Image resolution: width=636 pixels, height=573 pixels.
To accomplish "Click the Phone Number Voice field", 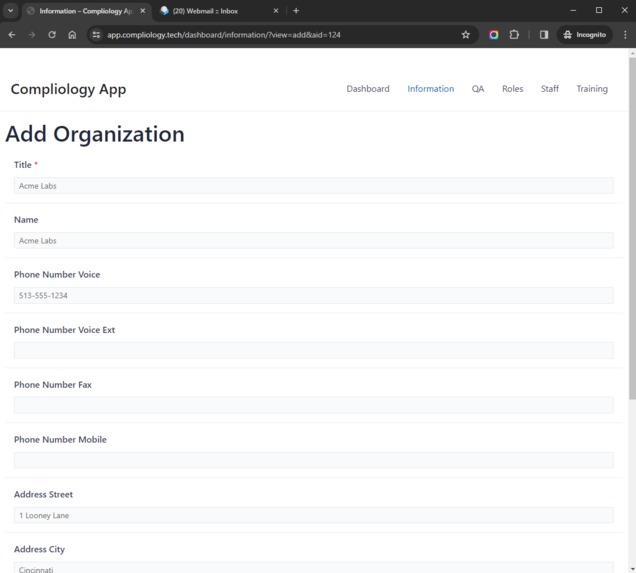I will (x=314, y=295).
